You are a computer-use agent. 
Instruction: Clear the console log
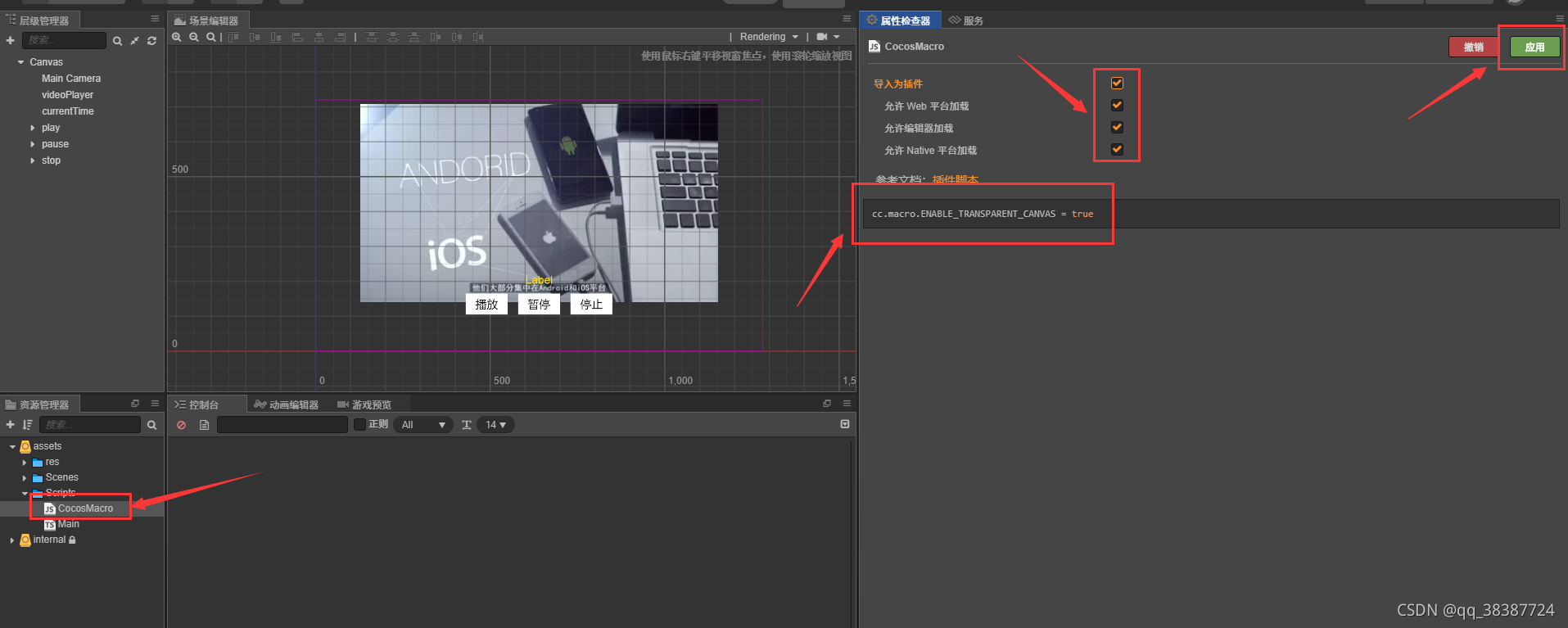point(181,425)
